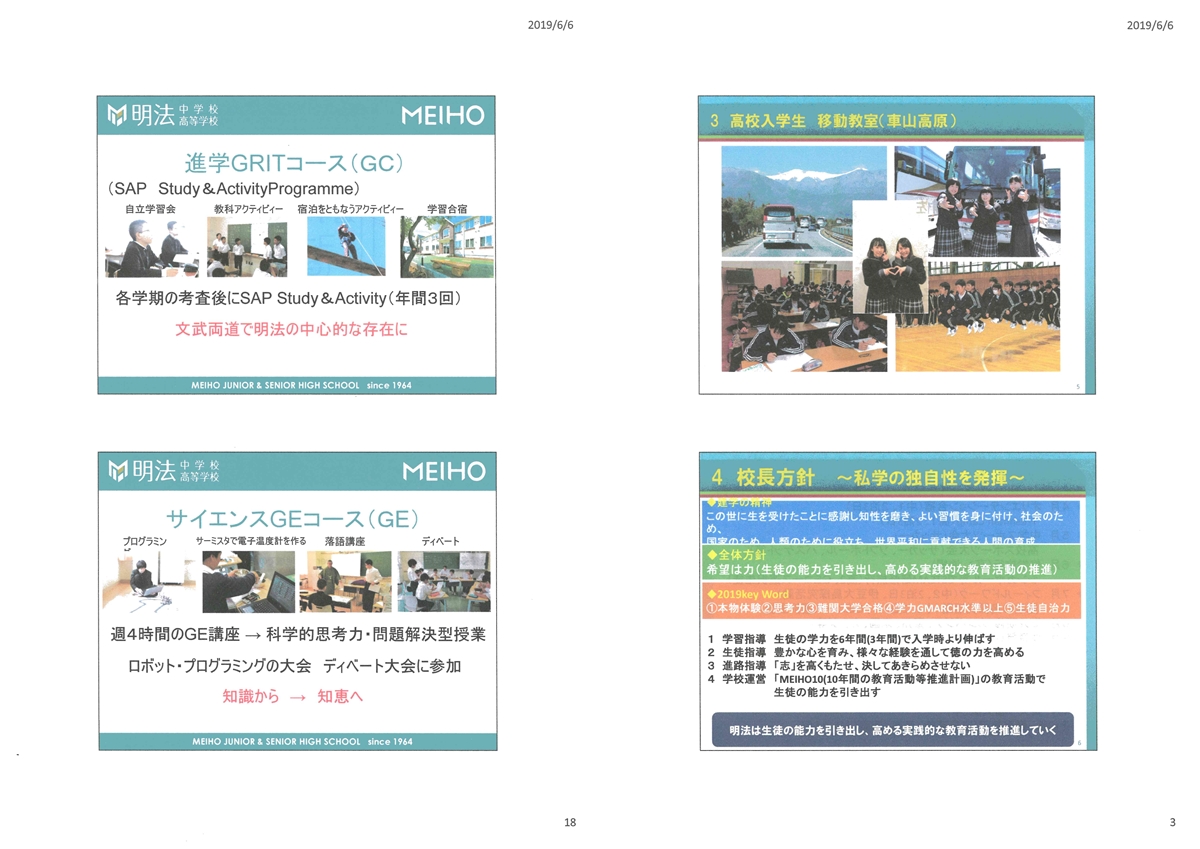Open the photo under 落語講座
This screenshot has width=1200, height=849.
coord(343,581)
